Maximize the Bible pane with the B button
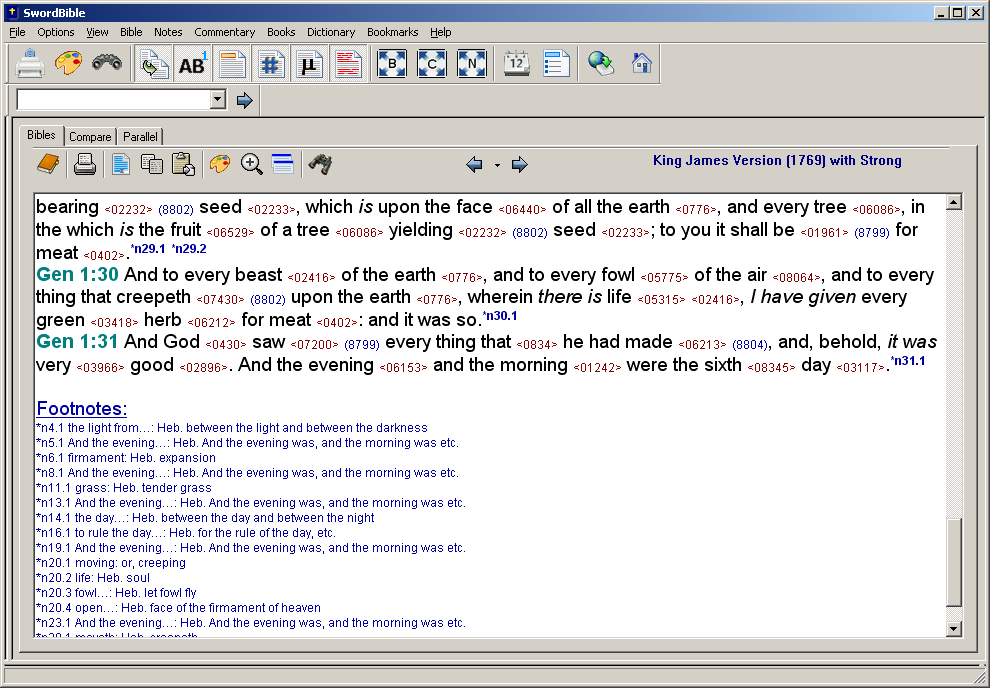This screenshot has height=688, width=990. click(x=391, y=64)
